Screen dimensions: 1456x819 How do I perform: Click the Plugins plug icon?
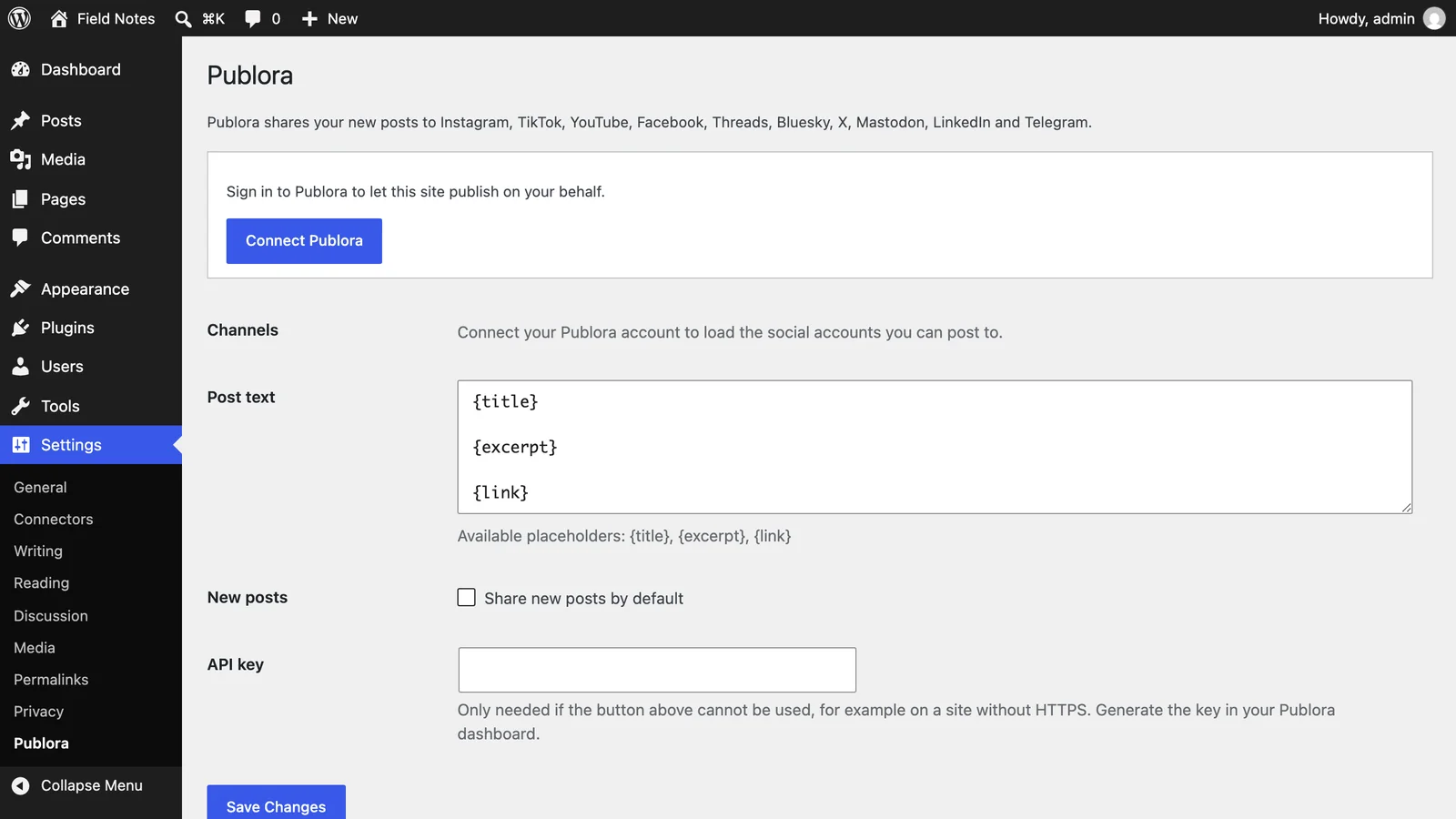[x=21, y=328]
